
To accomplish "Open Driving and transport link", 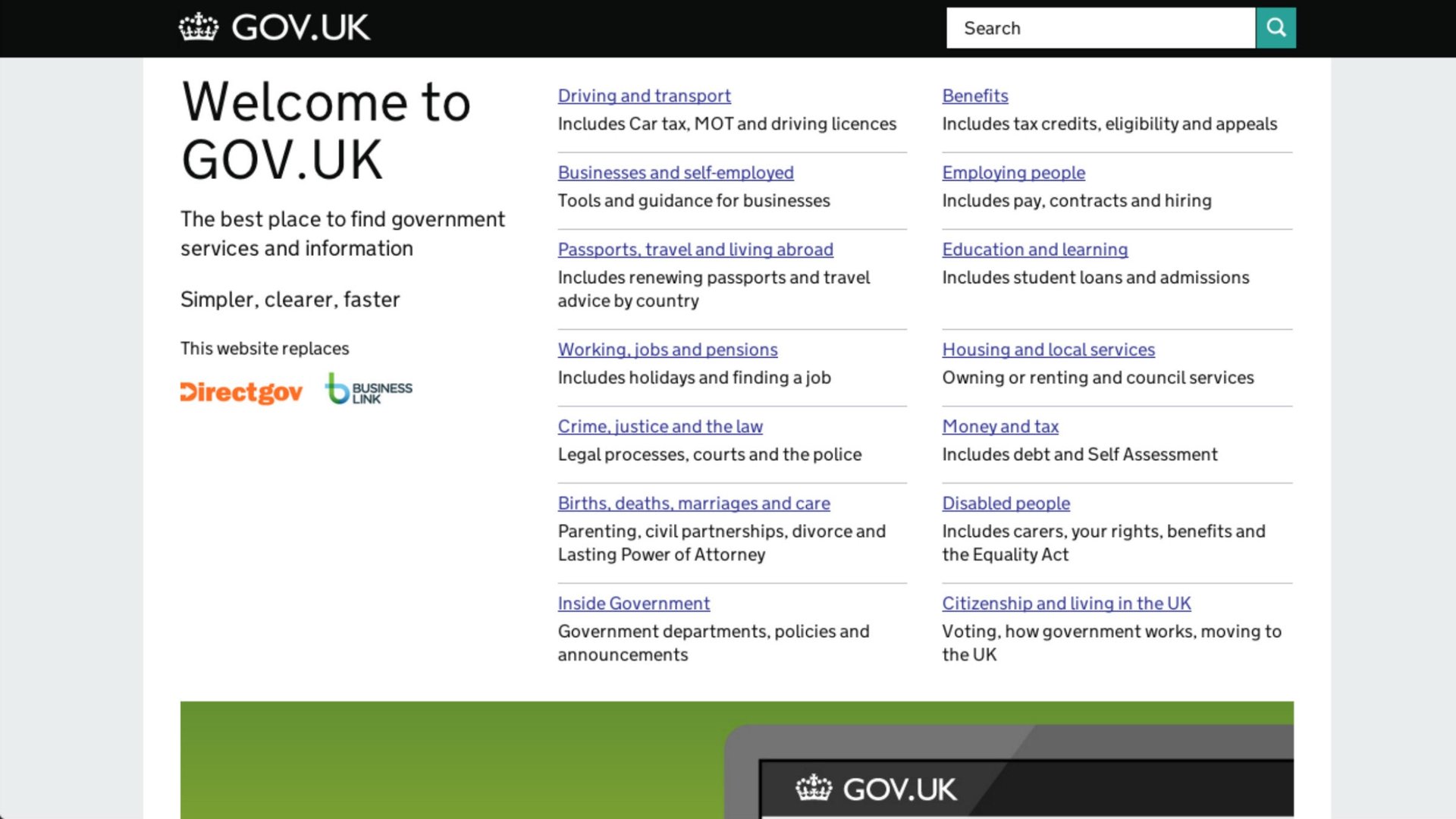I will 644,96.
